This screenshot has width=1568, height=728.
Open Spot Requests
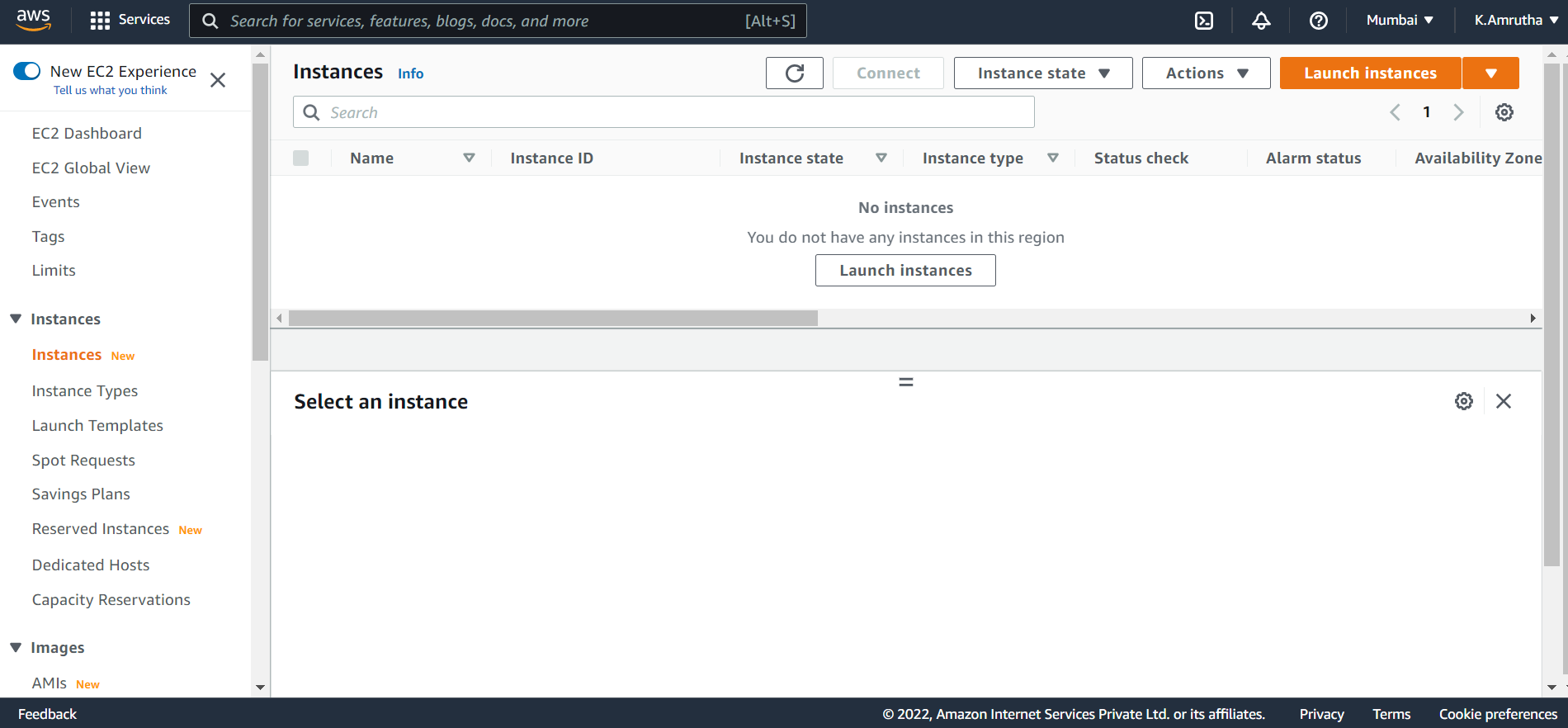click(x=83, y=460)
